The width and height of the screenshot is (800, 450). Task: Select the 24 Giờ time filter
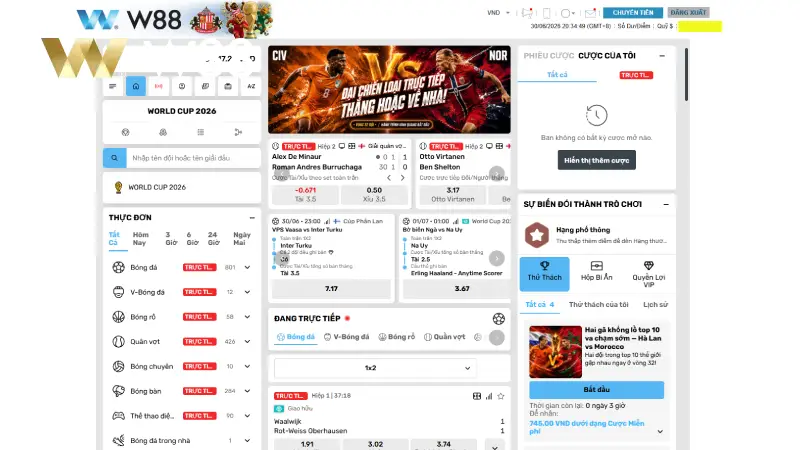coord(213,238)
